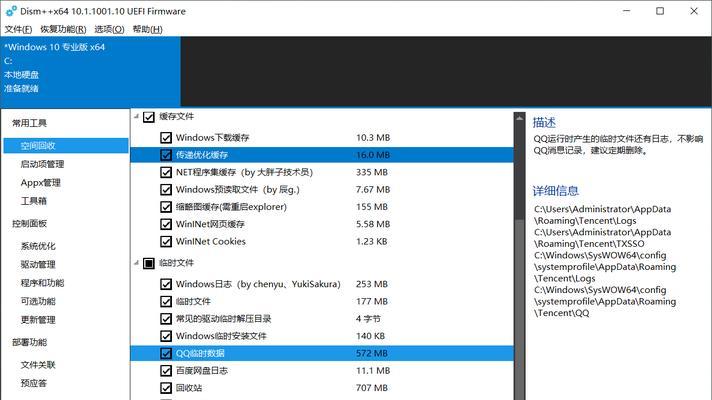The image size is (712, 400).
Task: Select the 16.0 MB size value
Action: pyautogui.click(x=373, y=155)
